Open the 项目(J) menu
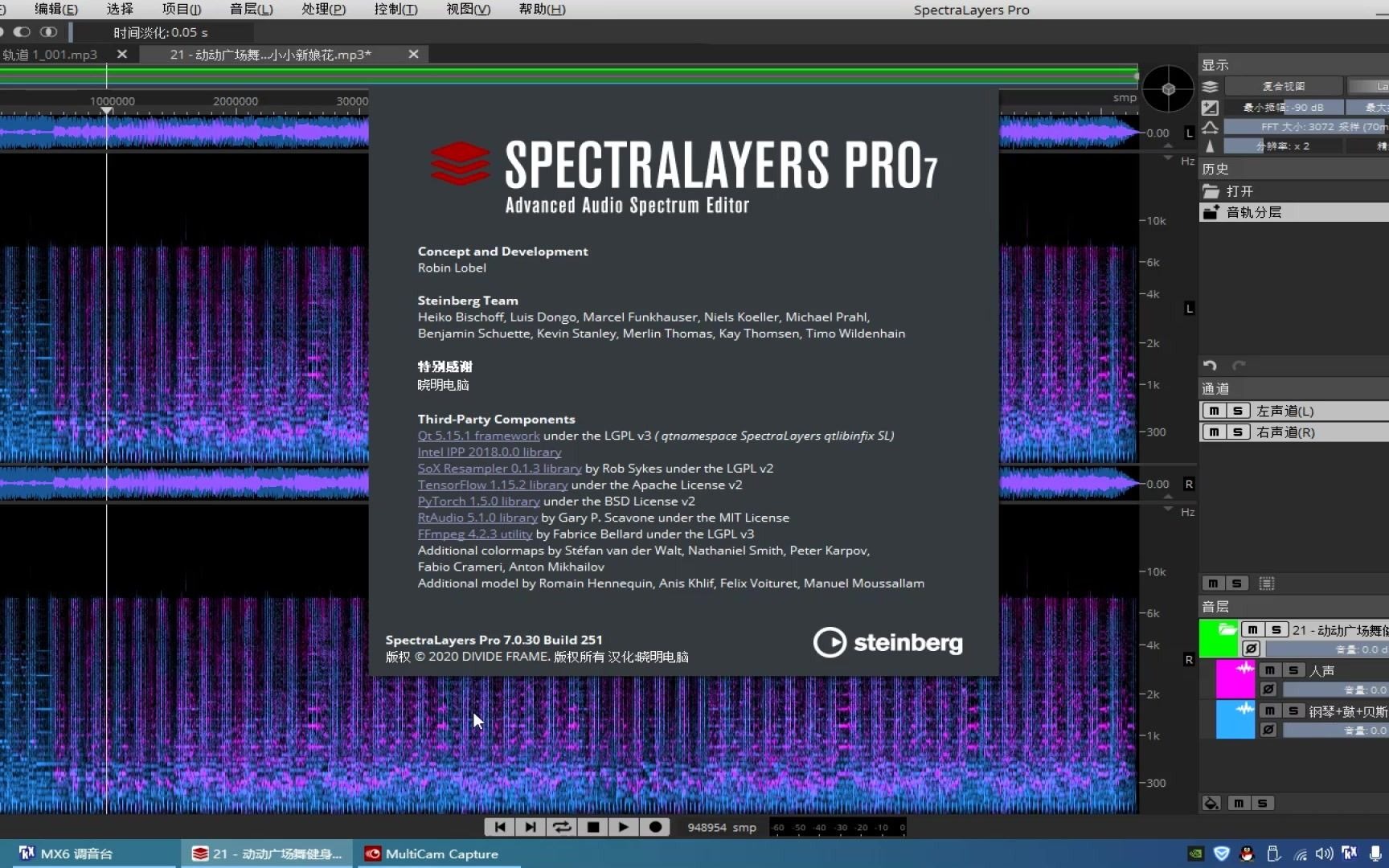Image resolution: width=1389 pixels, height=868 pixels. (x=182, y=9)
